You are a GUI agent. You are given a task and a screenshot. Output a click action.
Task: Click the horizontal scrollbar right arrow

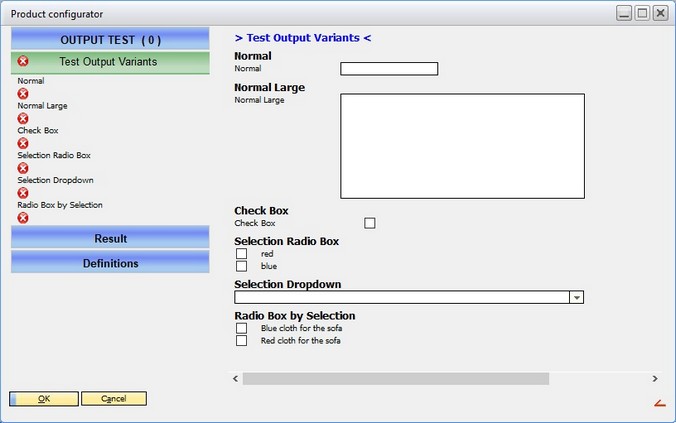click(655, 379)
